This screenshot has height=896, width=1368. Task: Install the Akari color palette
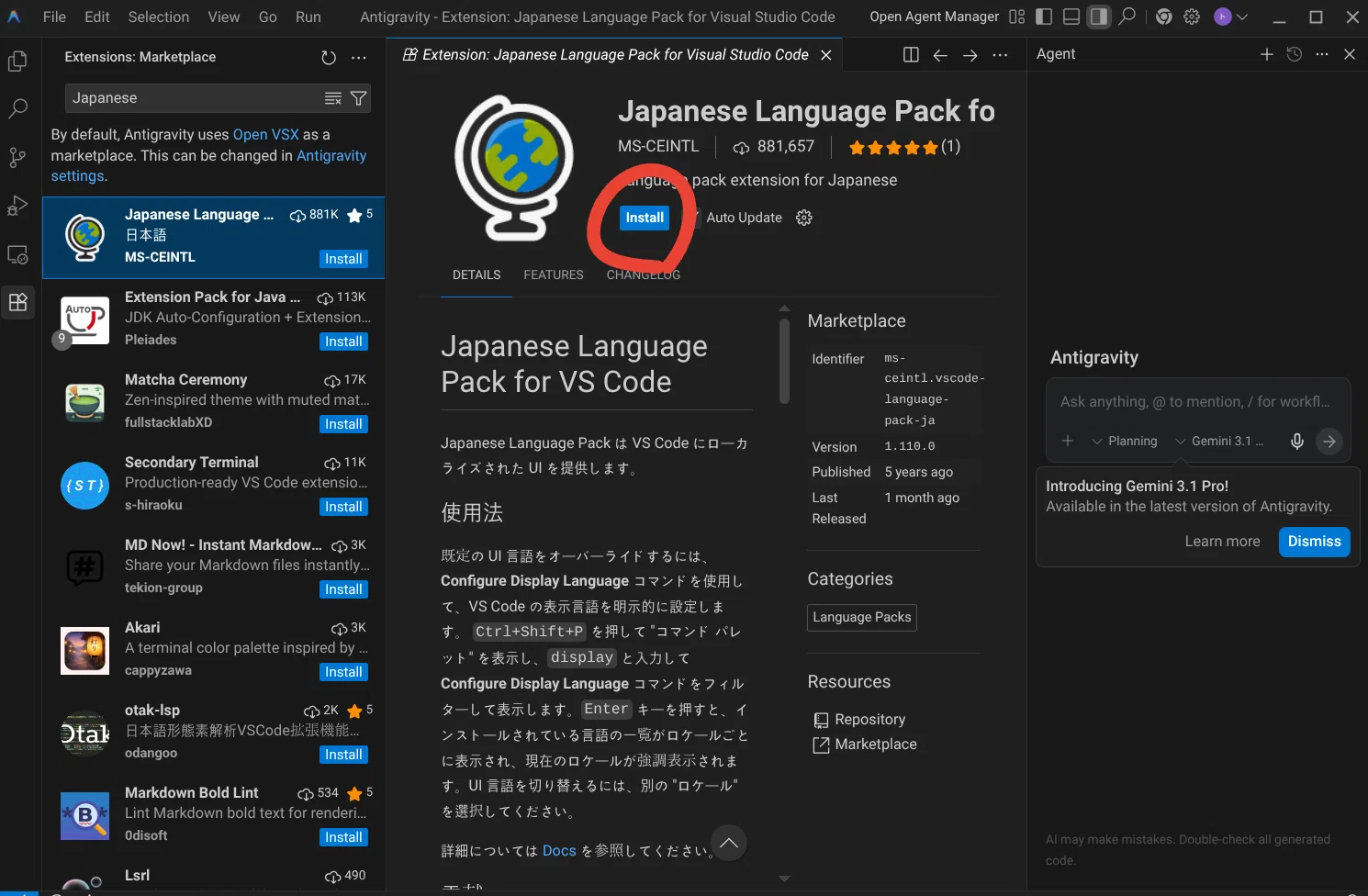point(343,672)
